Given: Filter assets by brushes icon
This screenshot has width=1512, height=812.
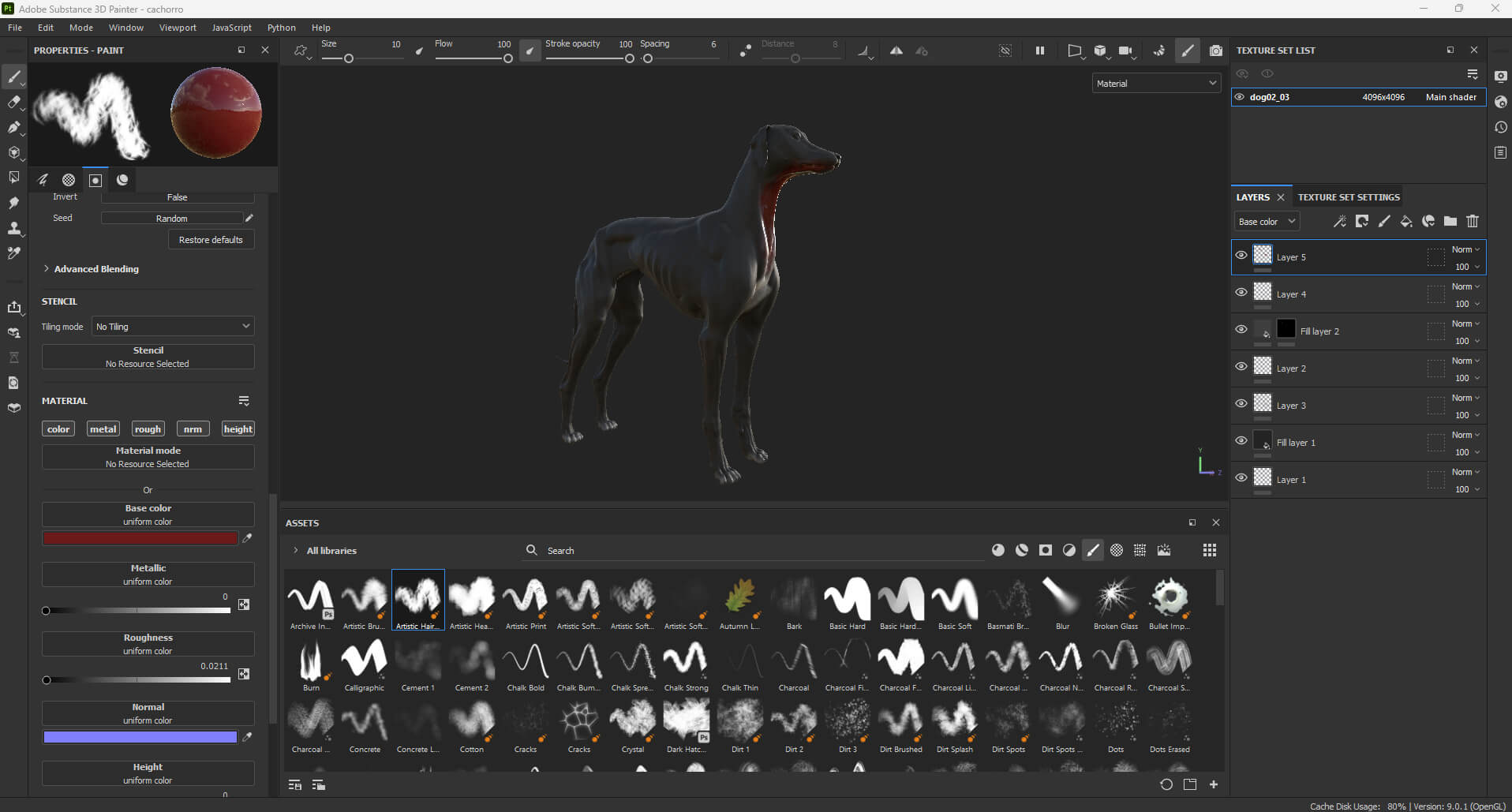Looking at the screenshot, I should 1093,550.
